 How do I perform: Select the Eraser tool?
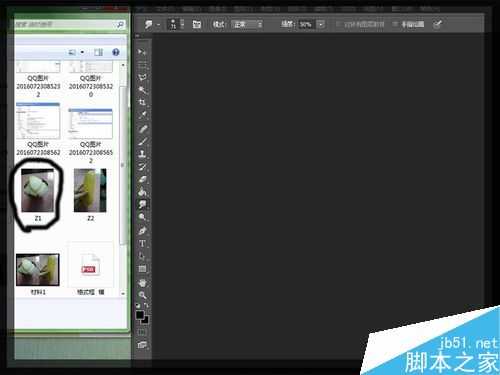[x=142, y=179]
